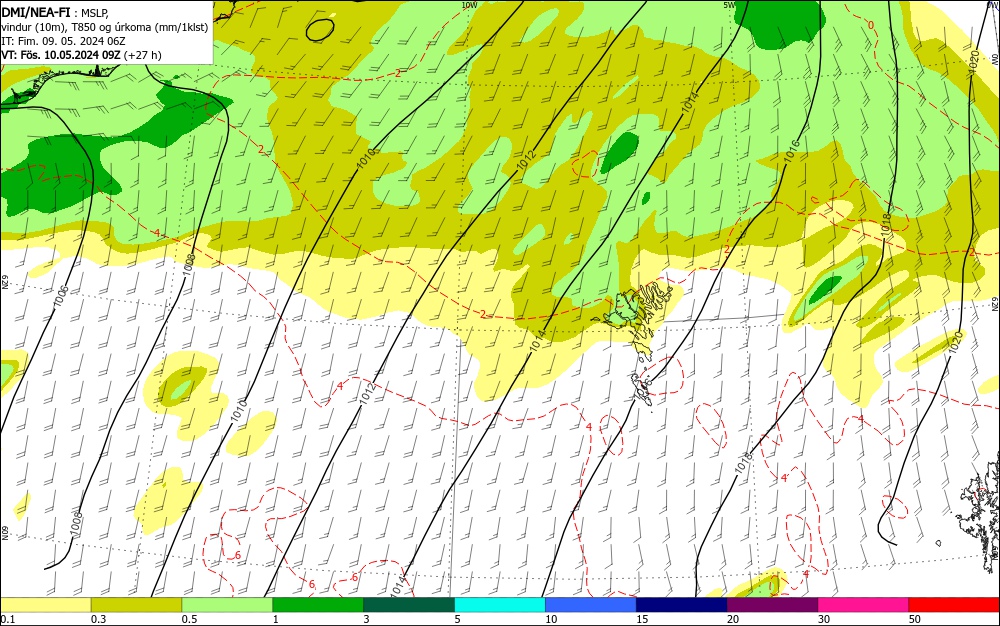Pick the cyan 5–10 legend swatch
1000x626 pixels.
coord(500,605)
